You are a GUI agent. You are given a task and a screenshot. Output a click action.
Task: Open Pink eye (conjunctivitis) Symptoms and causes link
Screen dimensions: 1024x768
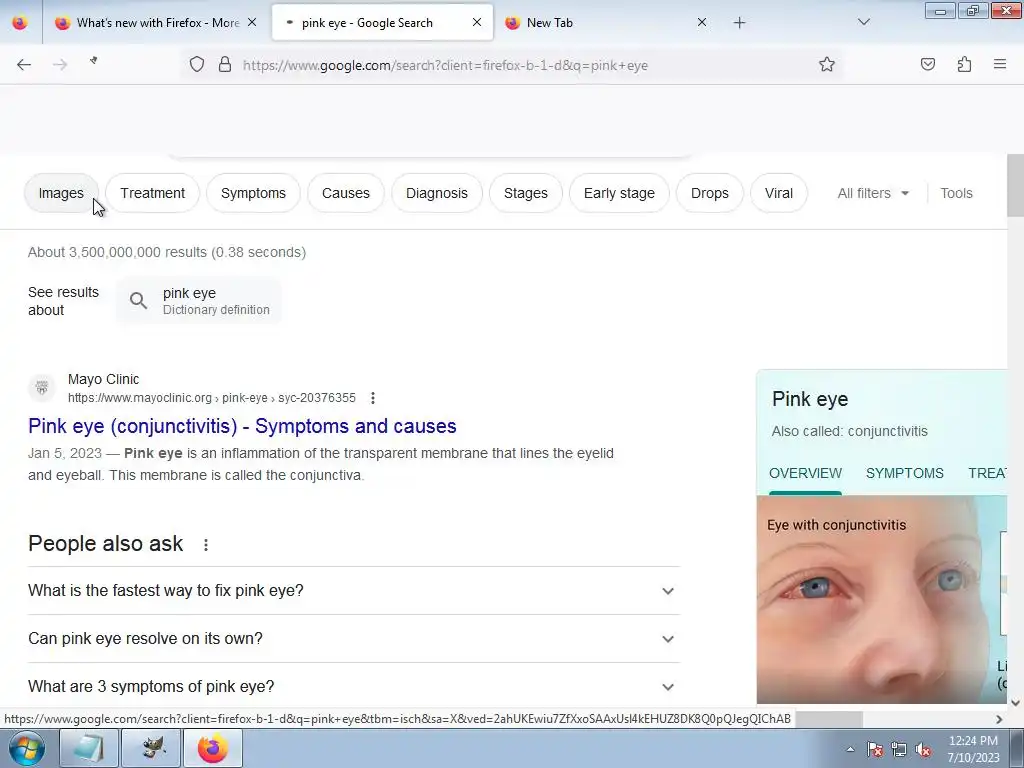(242, 426)
